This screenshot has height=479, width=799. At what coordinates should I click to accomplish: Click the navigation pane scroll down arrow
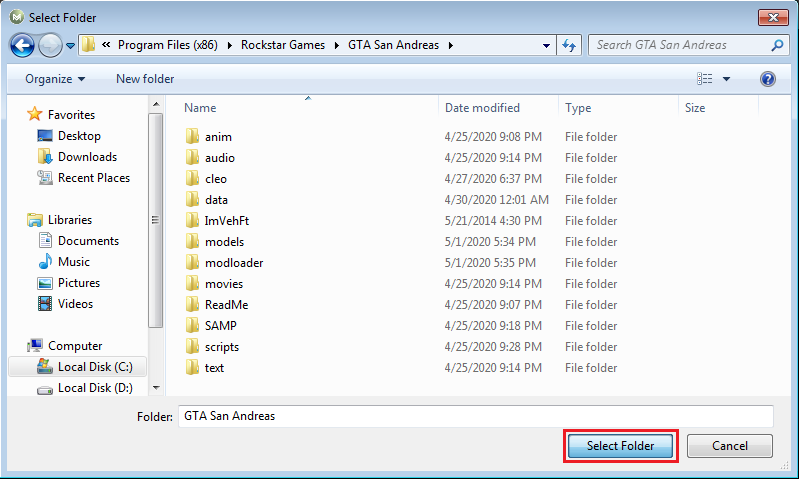pos(156,388)
